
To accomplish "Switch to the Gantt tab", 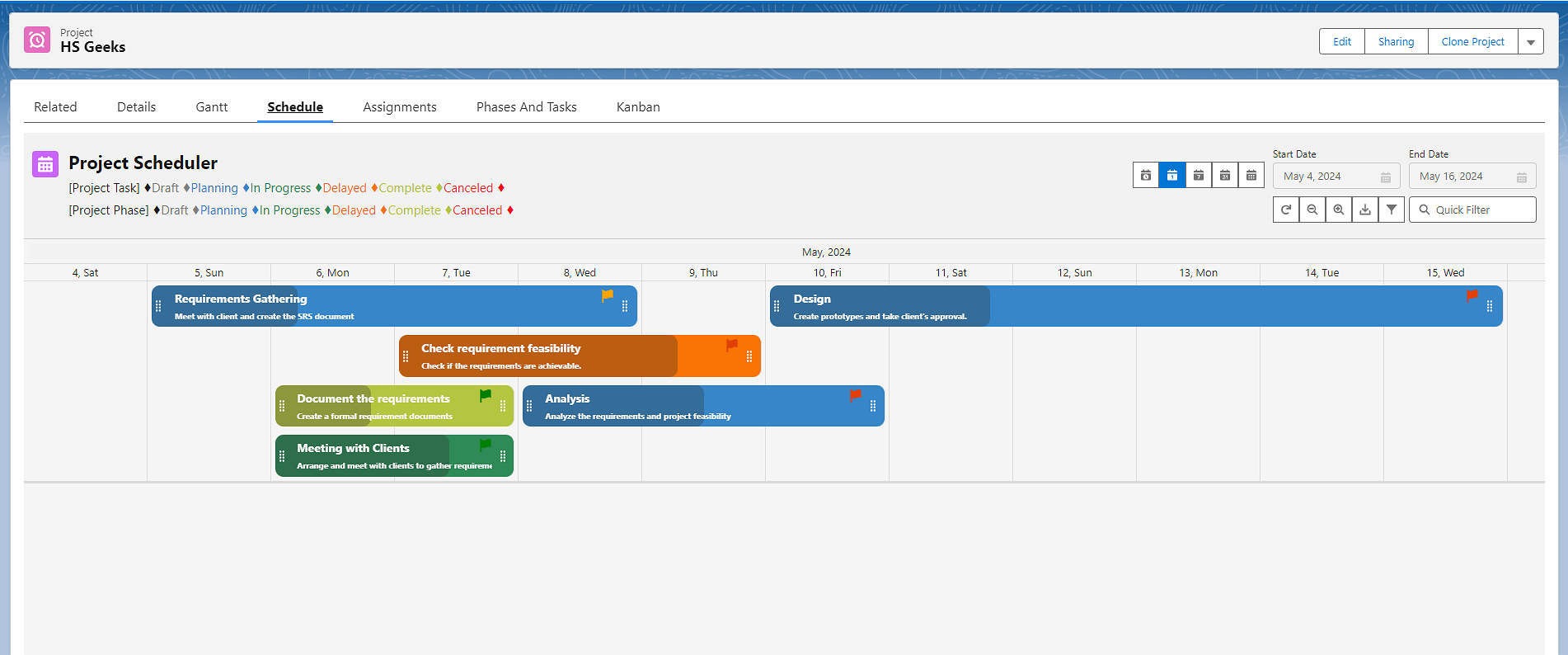I will pos(212,107).
